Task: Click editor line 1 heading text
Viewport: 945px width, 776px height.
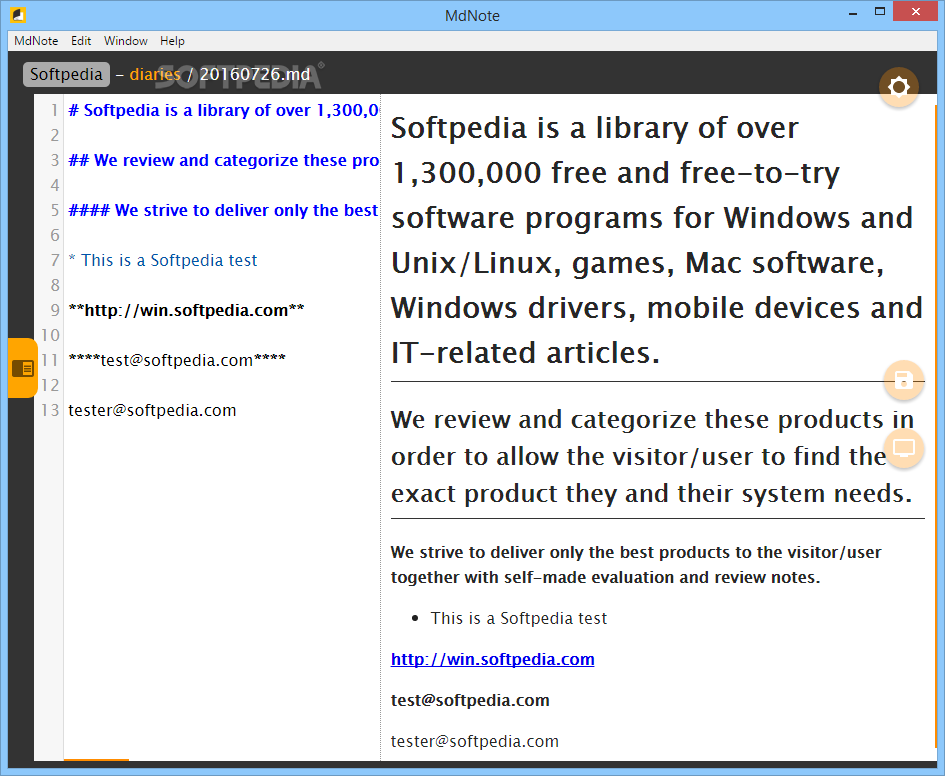Action: click(224, 110)
